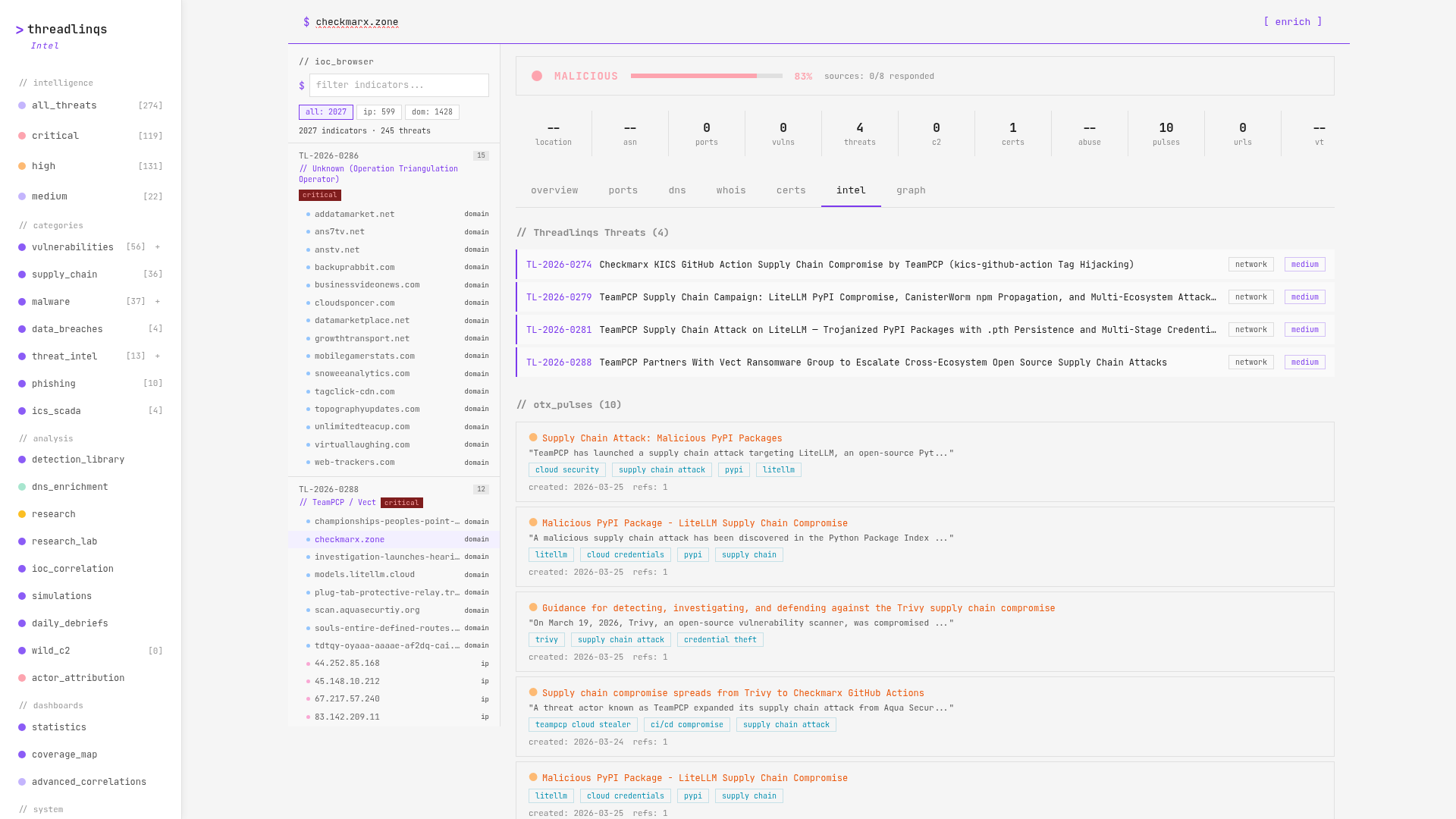Click the MALICIOUS verdict status circle
The height and width of the screenshot is (819, 1456).
(537, 76)
